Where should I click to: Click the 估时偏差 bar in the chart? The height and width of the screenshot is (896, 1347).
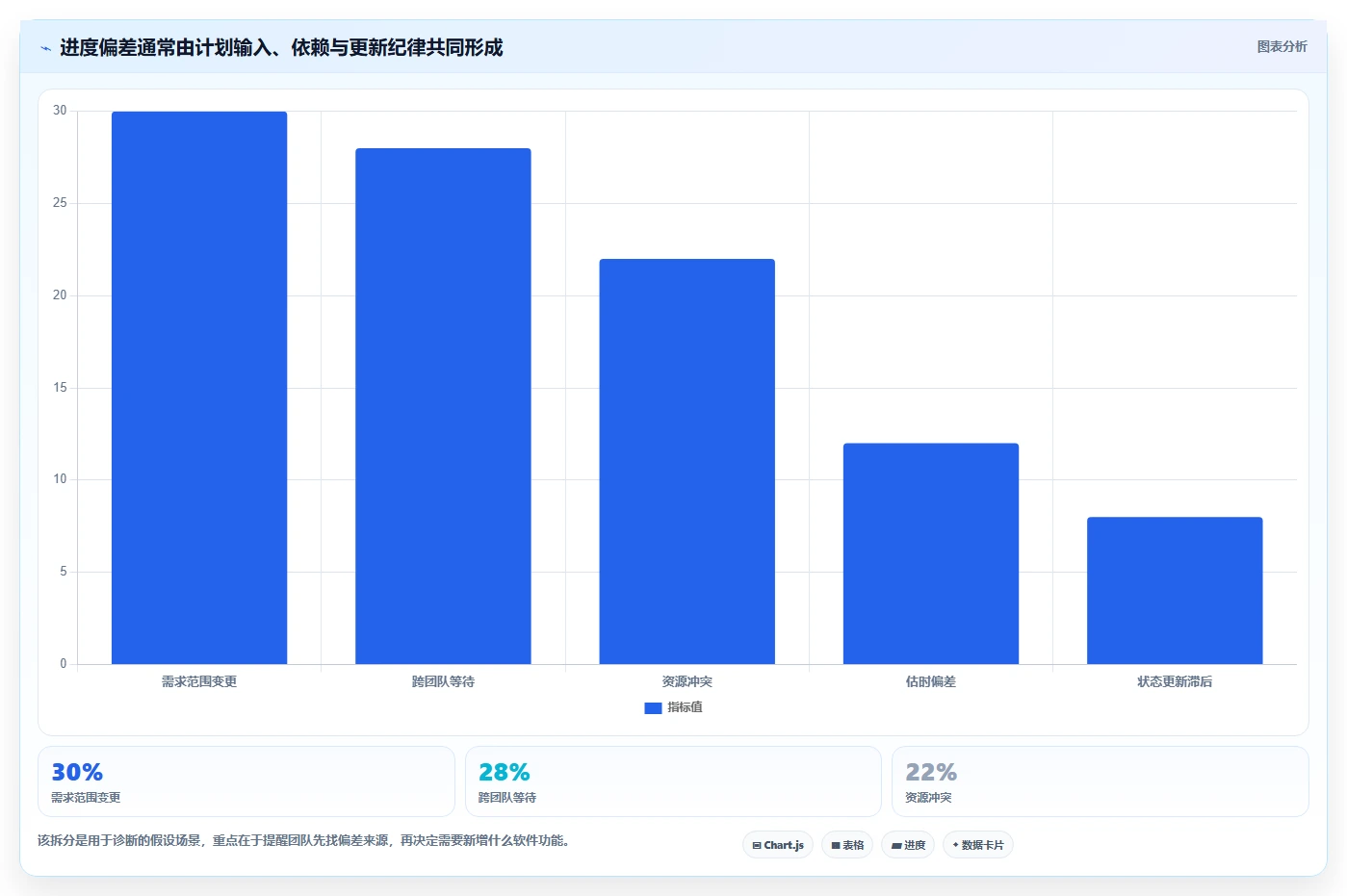[x=931, y=553]
